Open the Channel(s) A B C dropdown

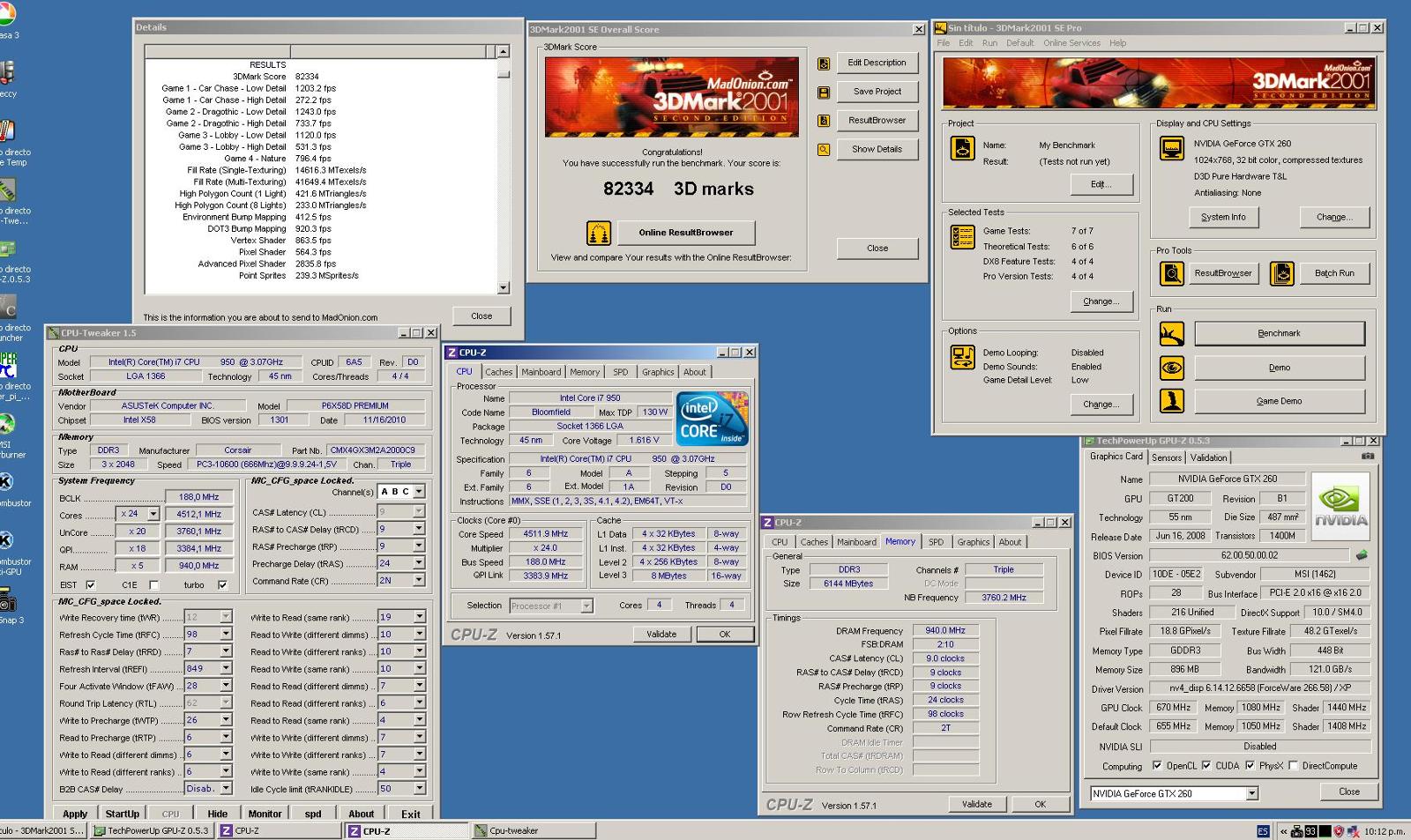(x=419, y=492)
